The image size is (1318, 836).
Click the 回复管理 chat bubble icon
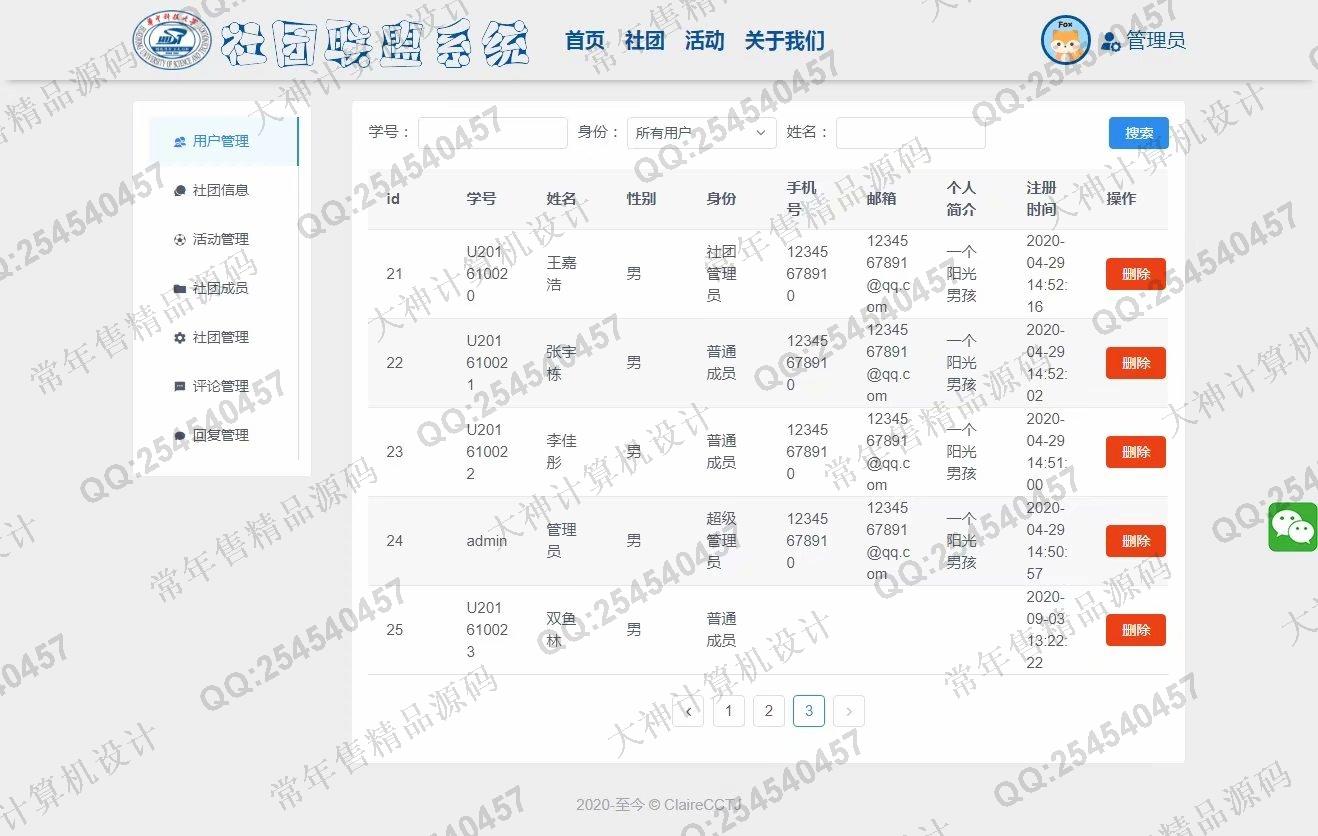click(180, 435)
